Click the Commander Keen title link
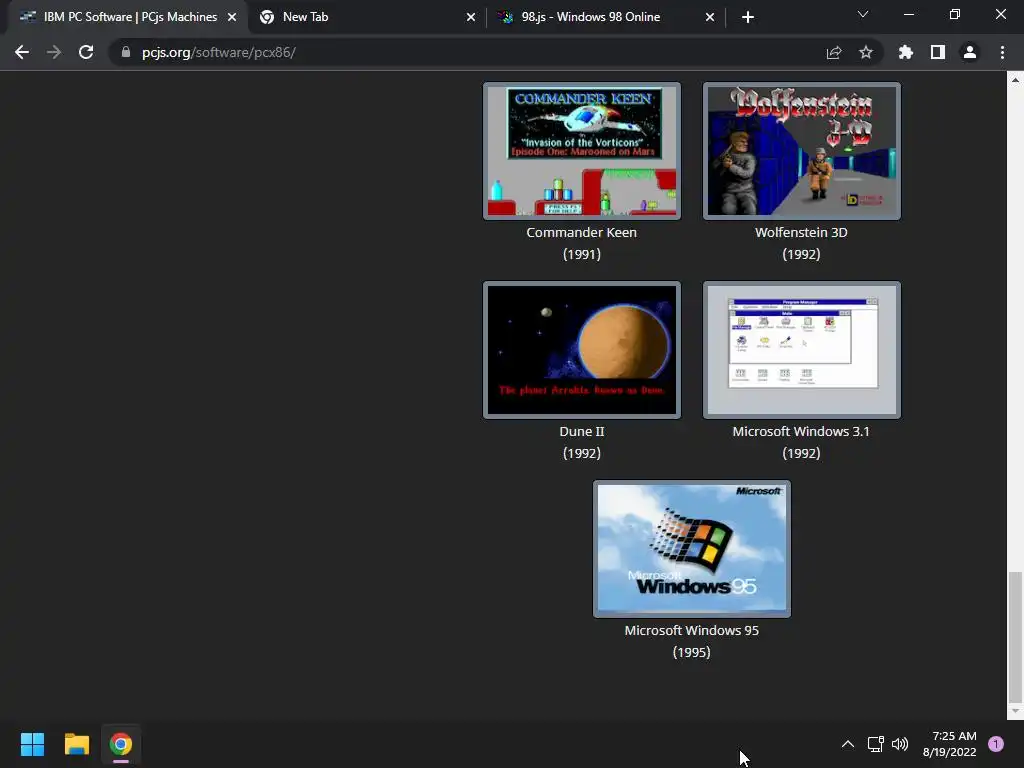 (581, 232)
